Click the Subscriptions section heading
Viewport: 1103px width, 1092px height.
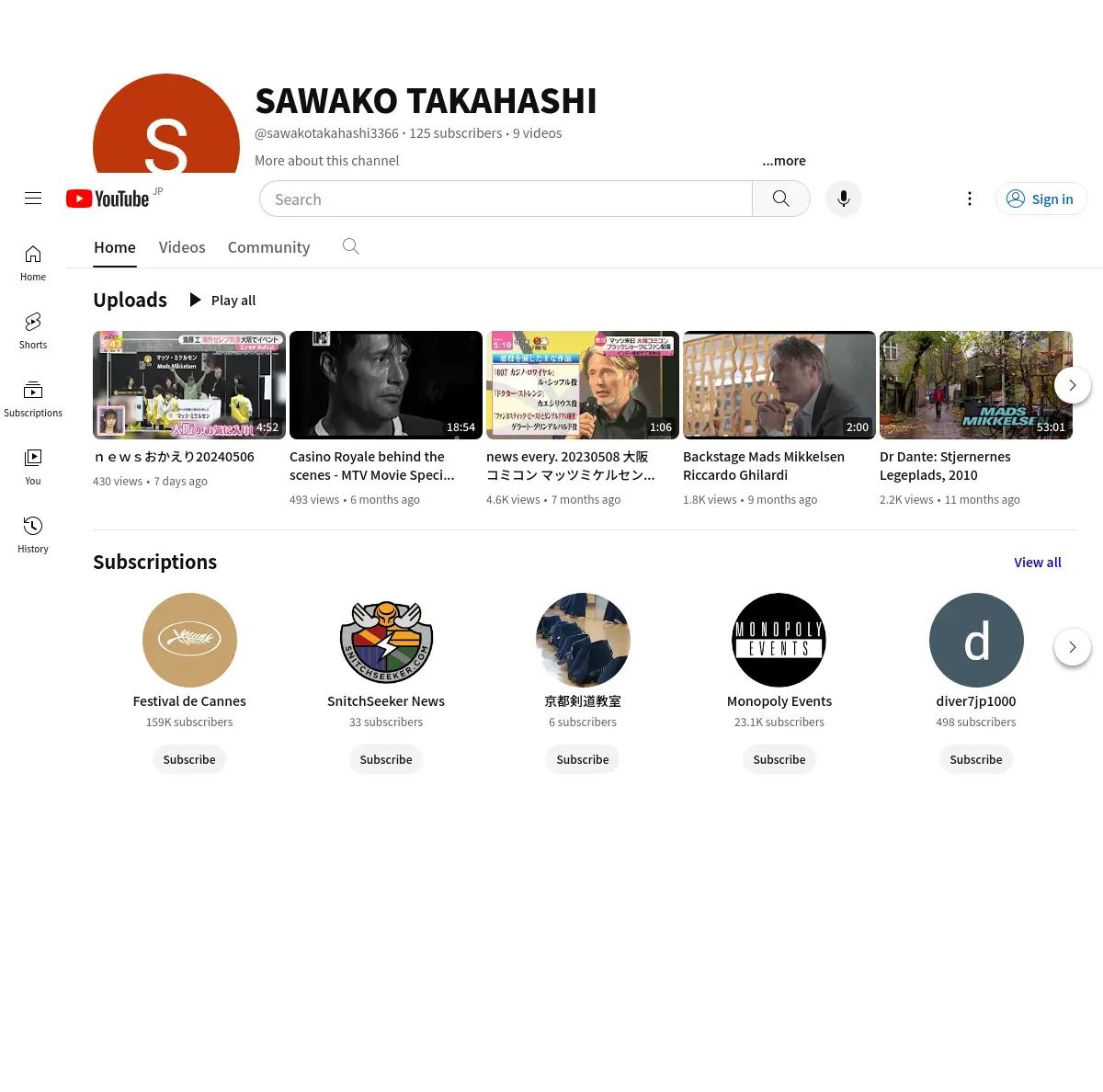155,562
